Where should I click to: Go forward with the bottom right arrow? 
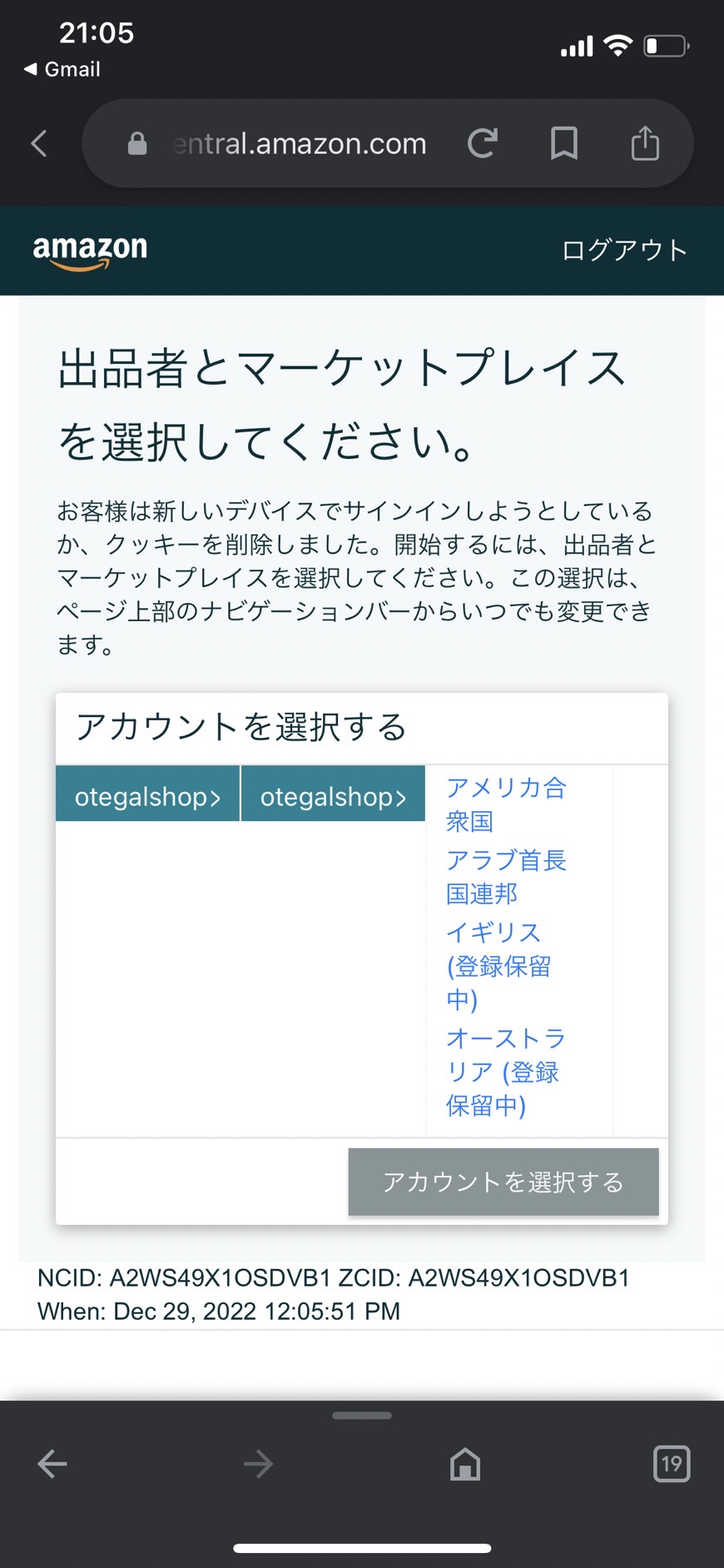point(258,1463)
